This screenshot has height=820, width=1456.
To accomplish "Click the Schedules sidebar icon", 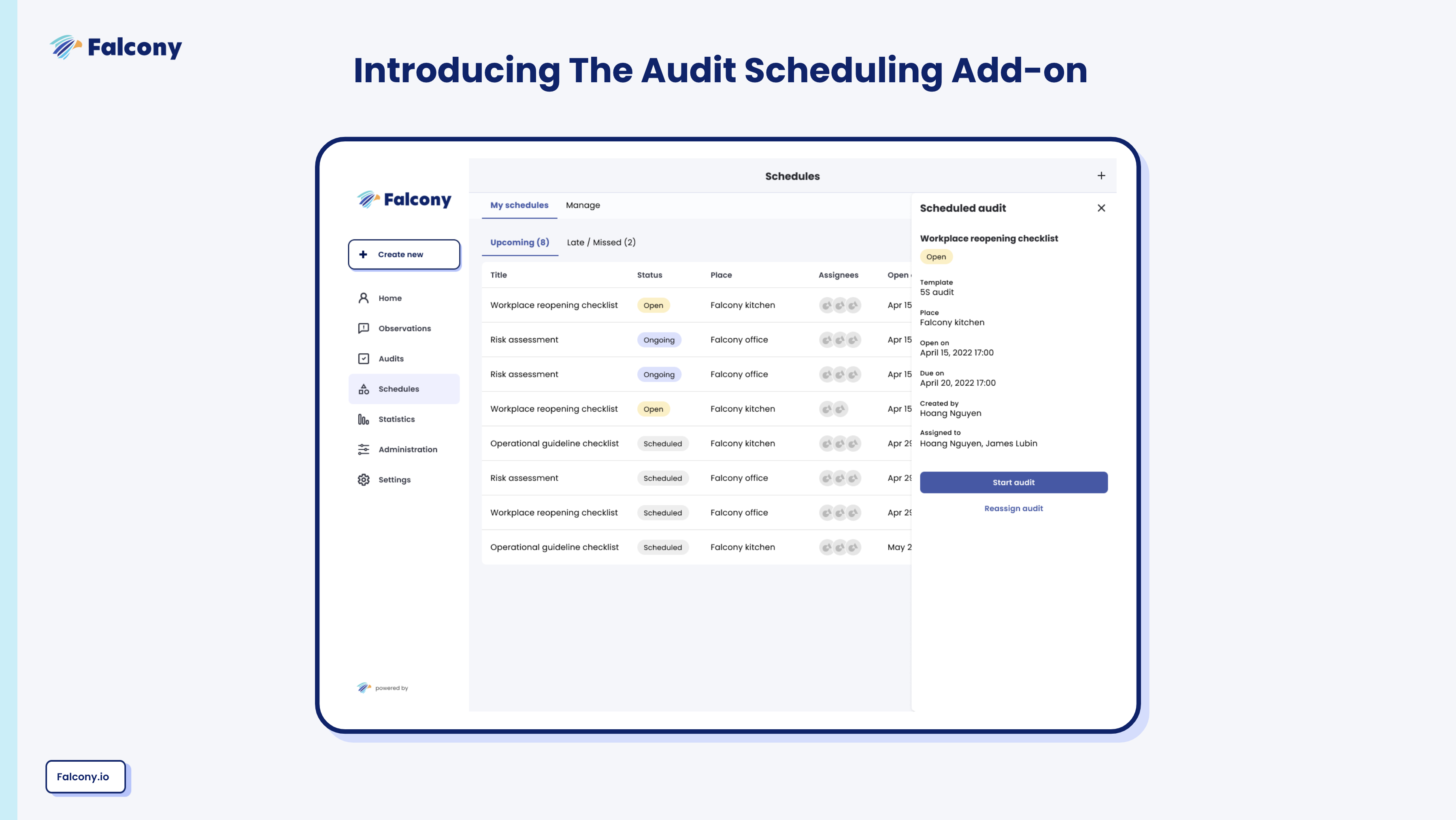I will 364,388.
